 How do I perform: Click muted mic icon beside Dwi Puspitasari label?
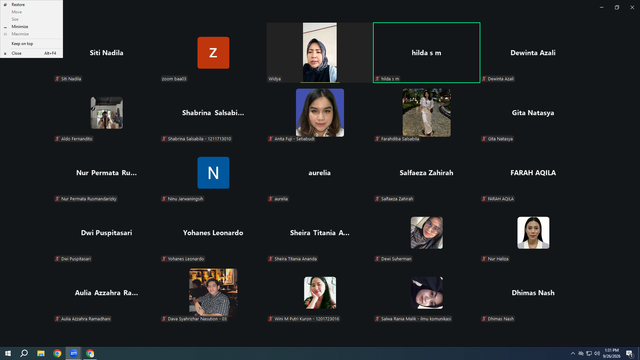57,259
